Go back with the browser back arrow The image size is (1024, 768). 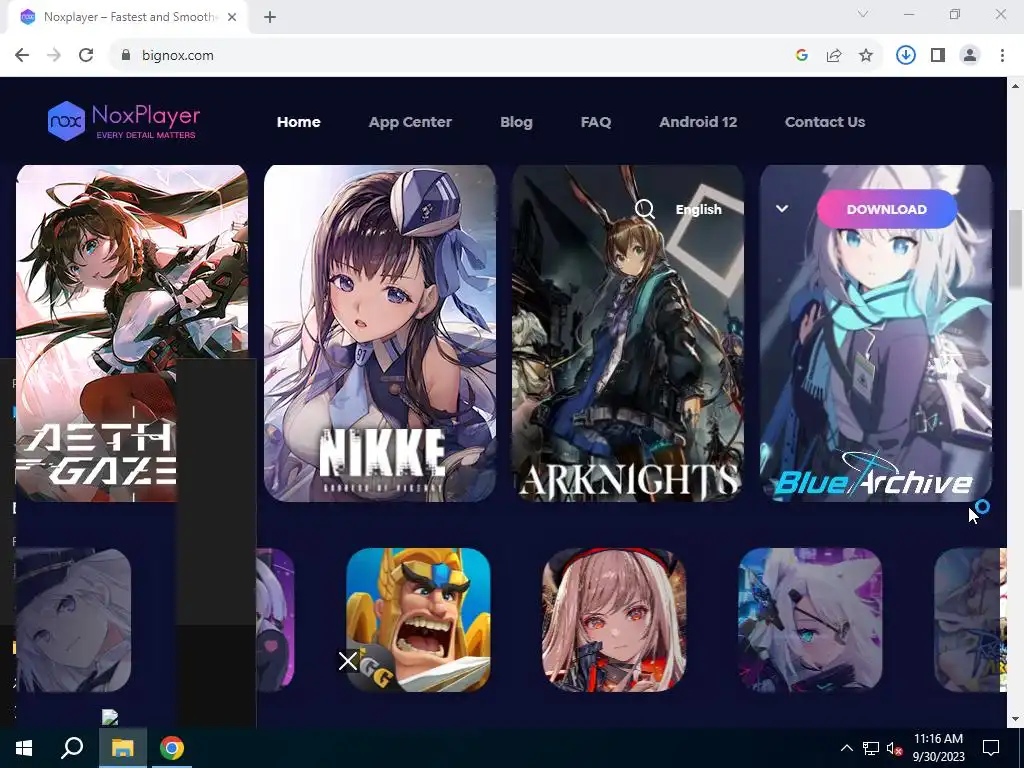(x=22, y=56)
